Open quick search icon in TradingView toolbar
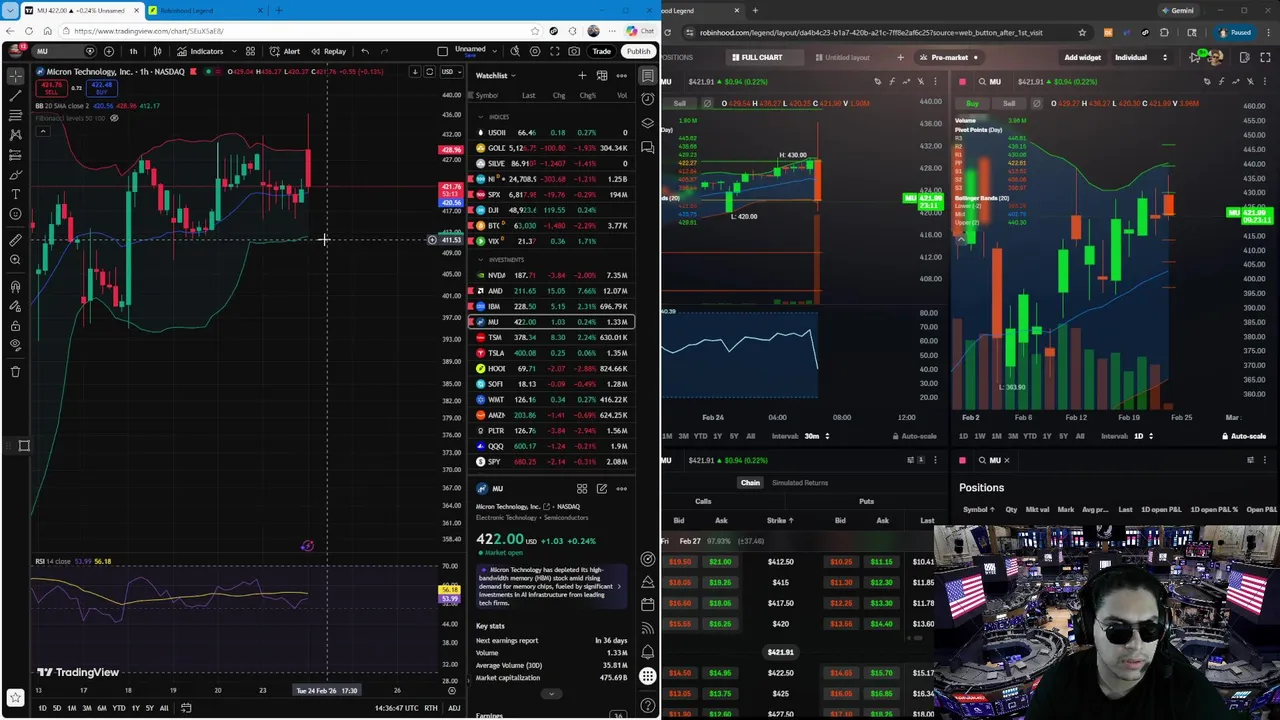This screenshot has width=1280, height=720. (515, 51)
